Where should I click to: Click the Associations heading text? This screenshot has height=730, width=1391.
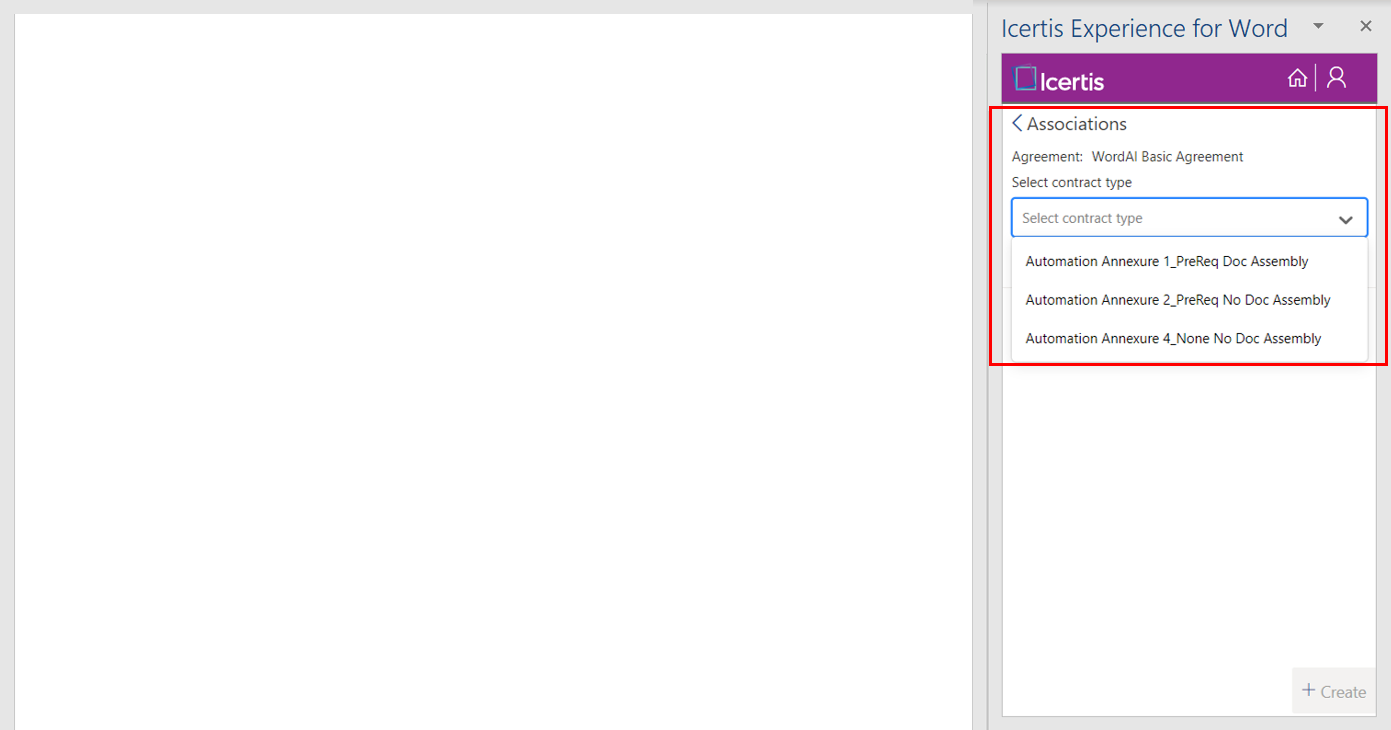click(1077, 124)
